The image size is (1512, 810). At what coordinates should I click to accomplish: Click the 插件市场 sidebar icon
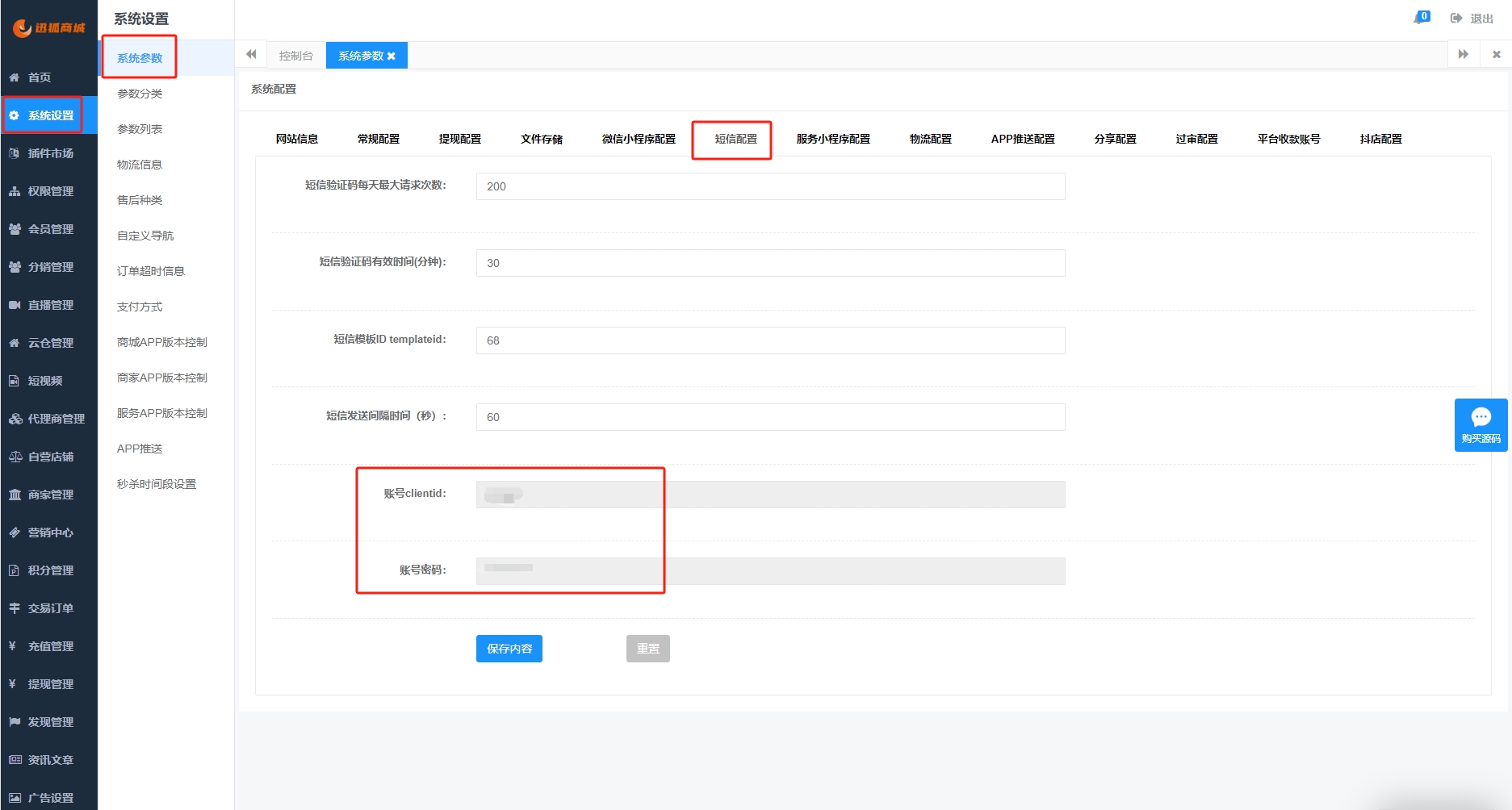14,153
